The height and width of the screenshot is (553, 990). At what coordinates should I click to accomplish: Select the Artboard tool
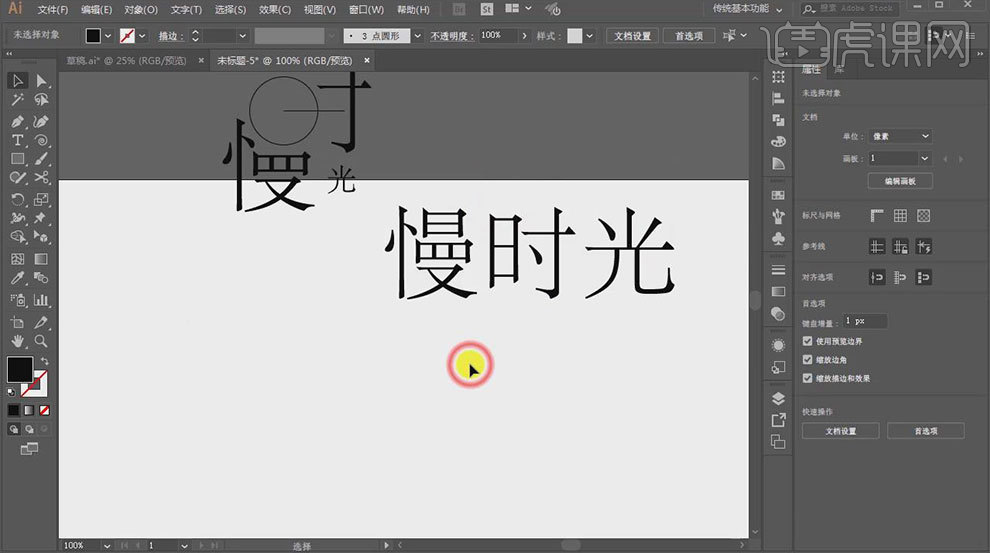(x=18, y=323)
